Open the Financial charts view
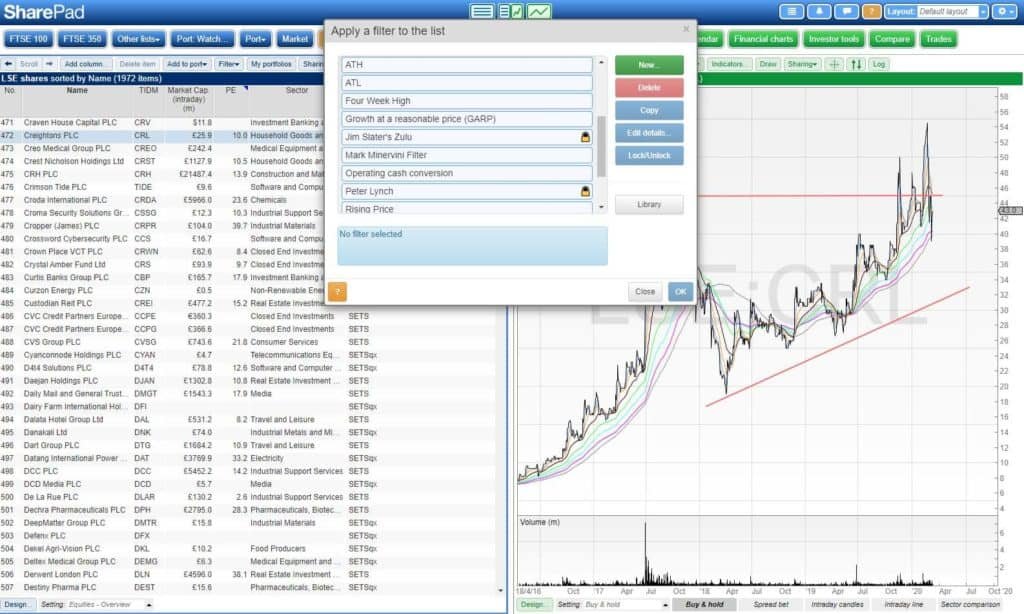The width and height of the screenshot is (1024, 614). click(763, 39)
